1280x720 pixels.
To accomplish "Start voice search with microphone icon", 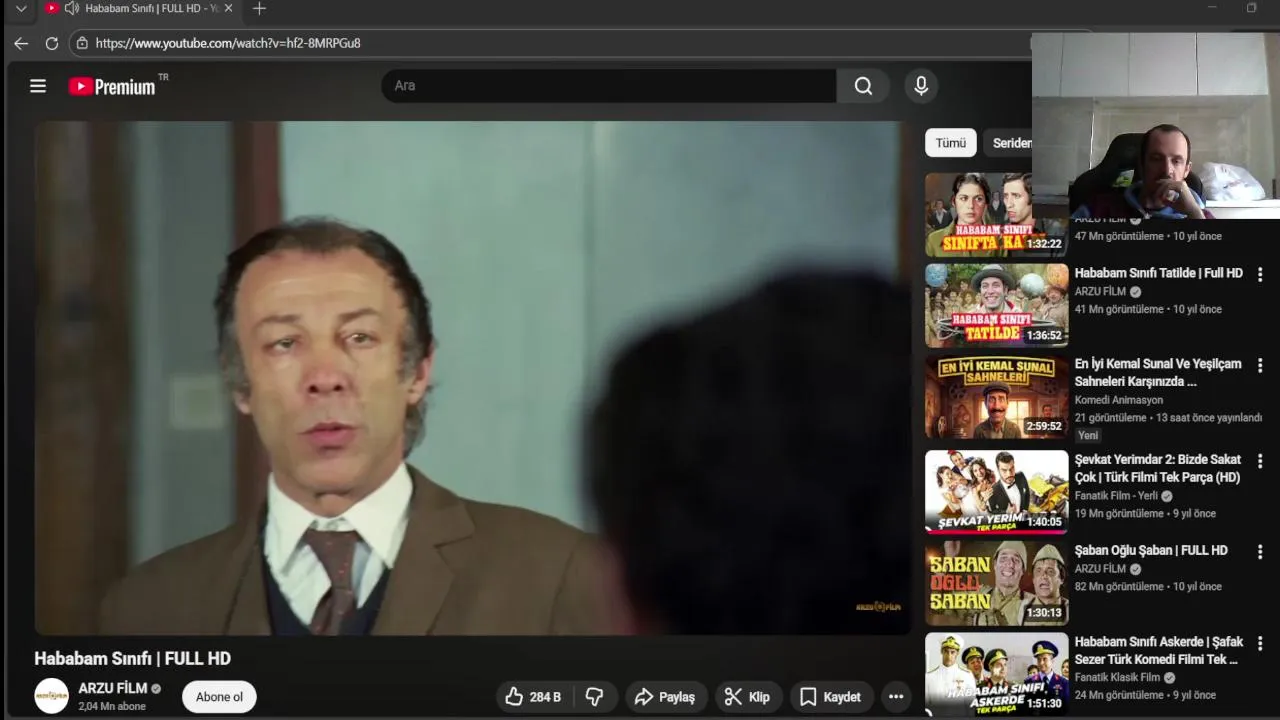I will [921, 86].
